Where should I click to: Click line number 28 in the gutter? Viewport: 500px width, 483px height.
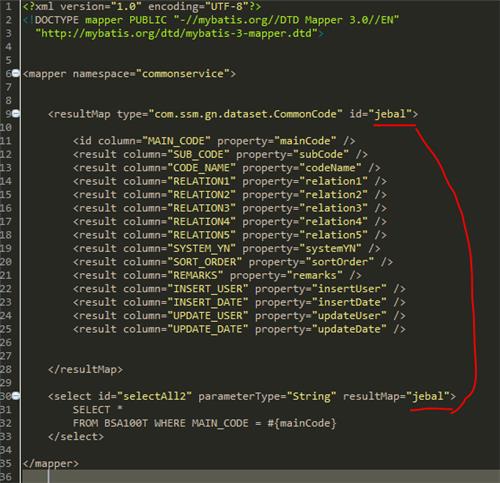click(6, 369)
